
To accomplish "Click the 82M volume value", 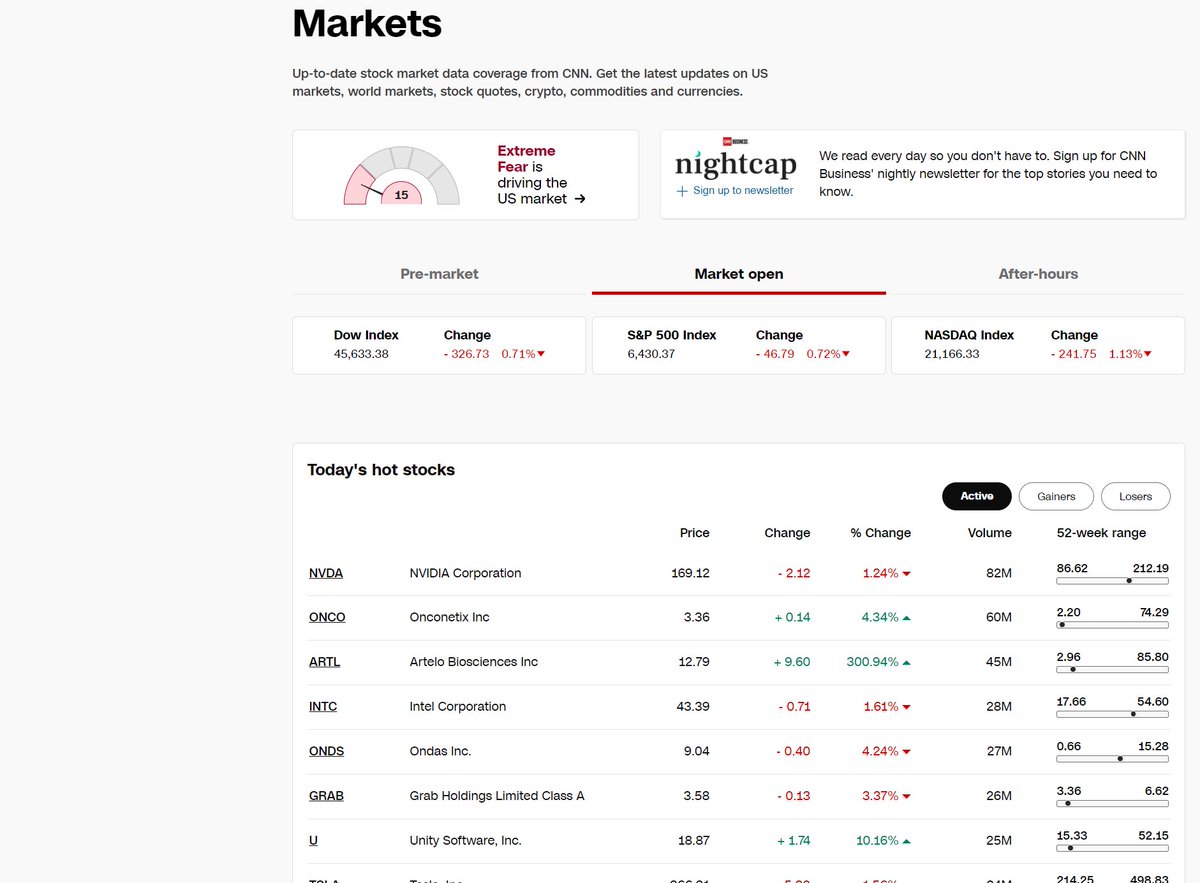I will (x=999, y=573).
